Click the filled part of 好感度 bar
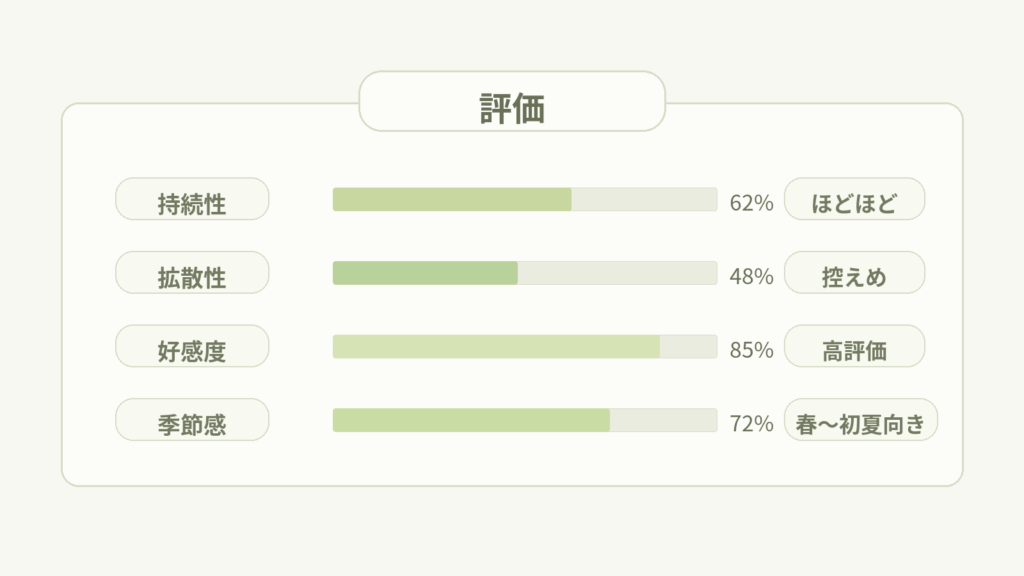 [496, 346]
